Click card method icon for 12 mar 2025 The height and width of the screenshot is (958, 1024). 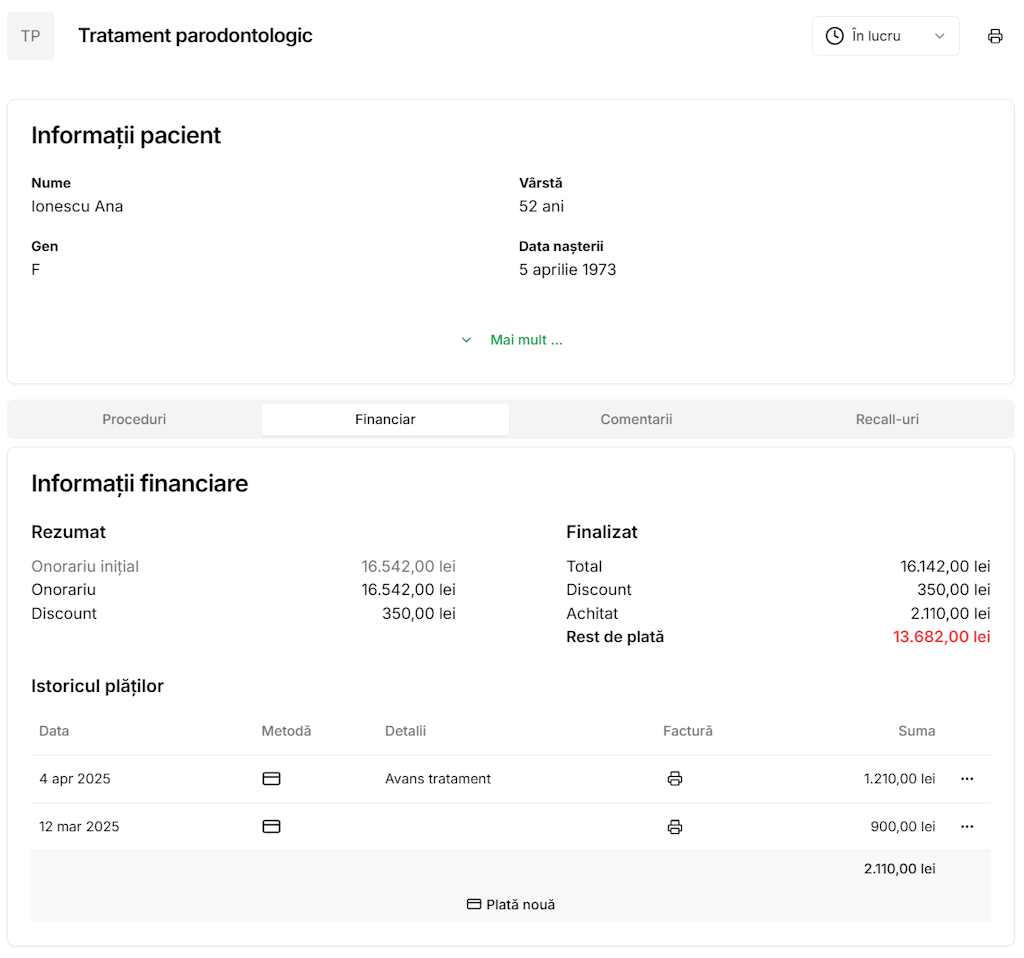pos(271,827)
